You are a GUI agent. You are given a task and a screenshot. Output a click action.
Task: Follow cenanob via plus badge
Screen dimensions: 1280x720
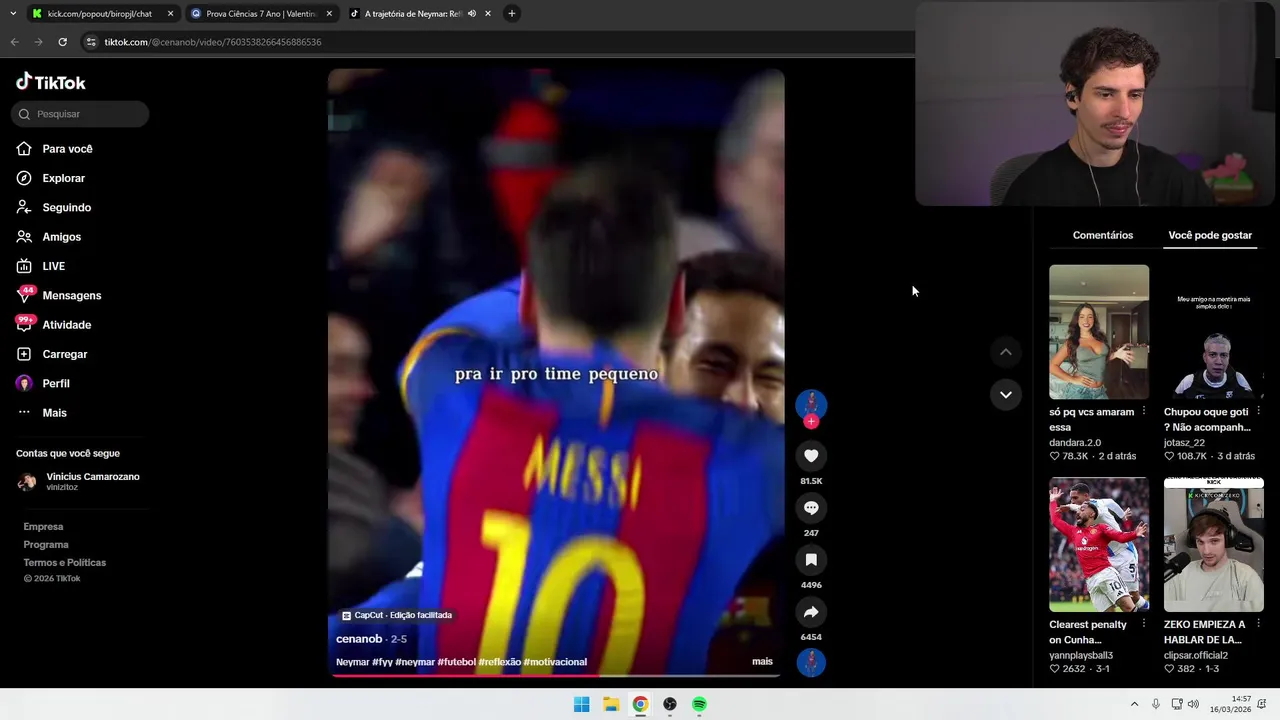pyautogui.click(x=811, y=421)
